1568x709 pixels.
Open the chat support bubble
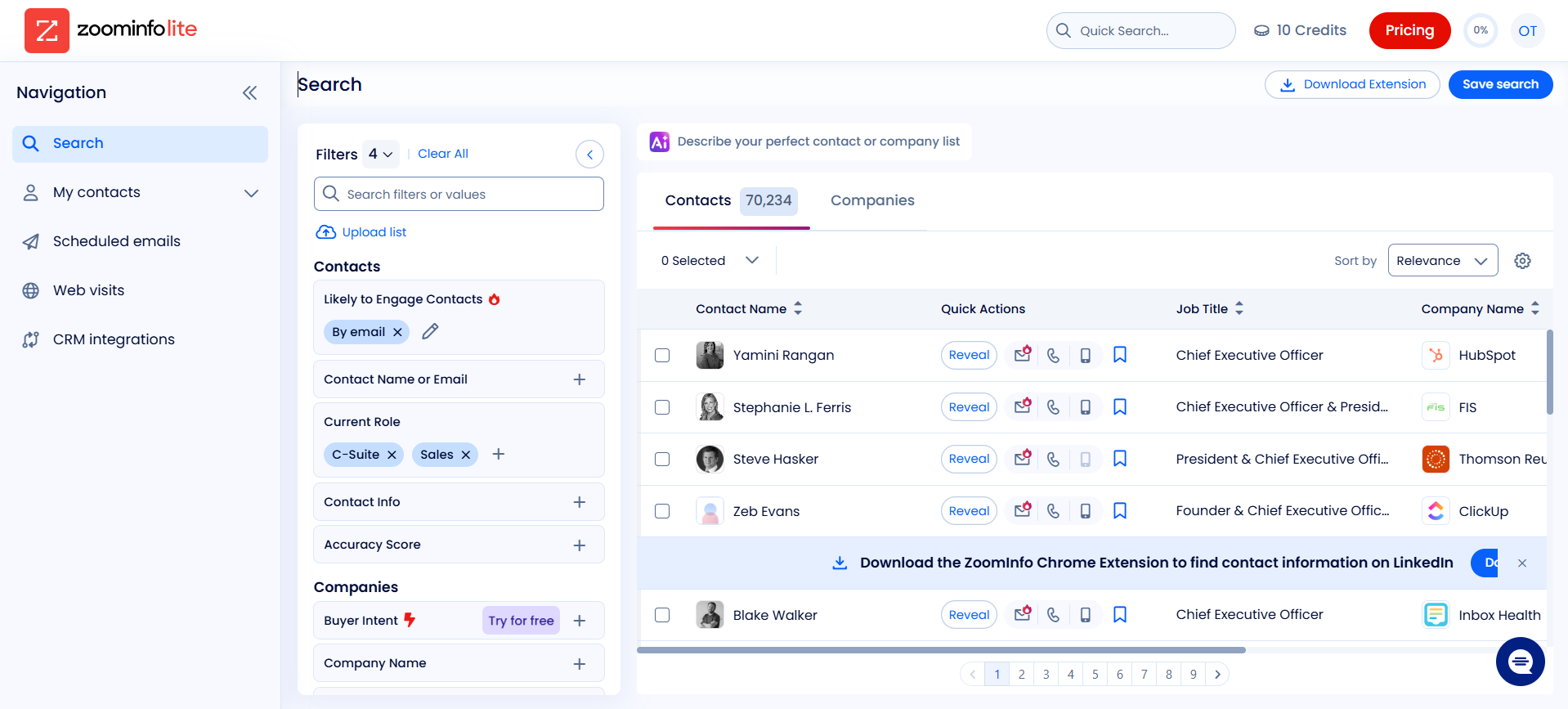point(1521,662)
